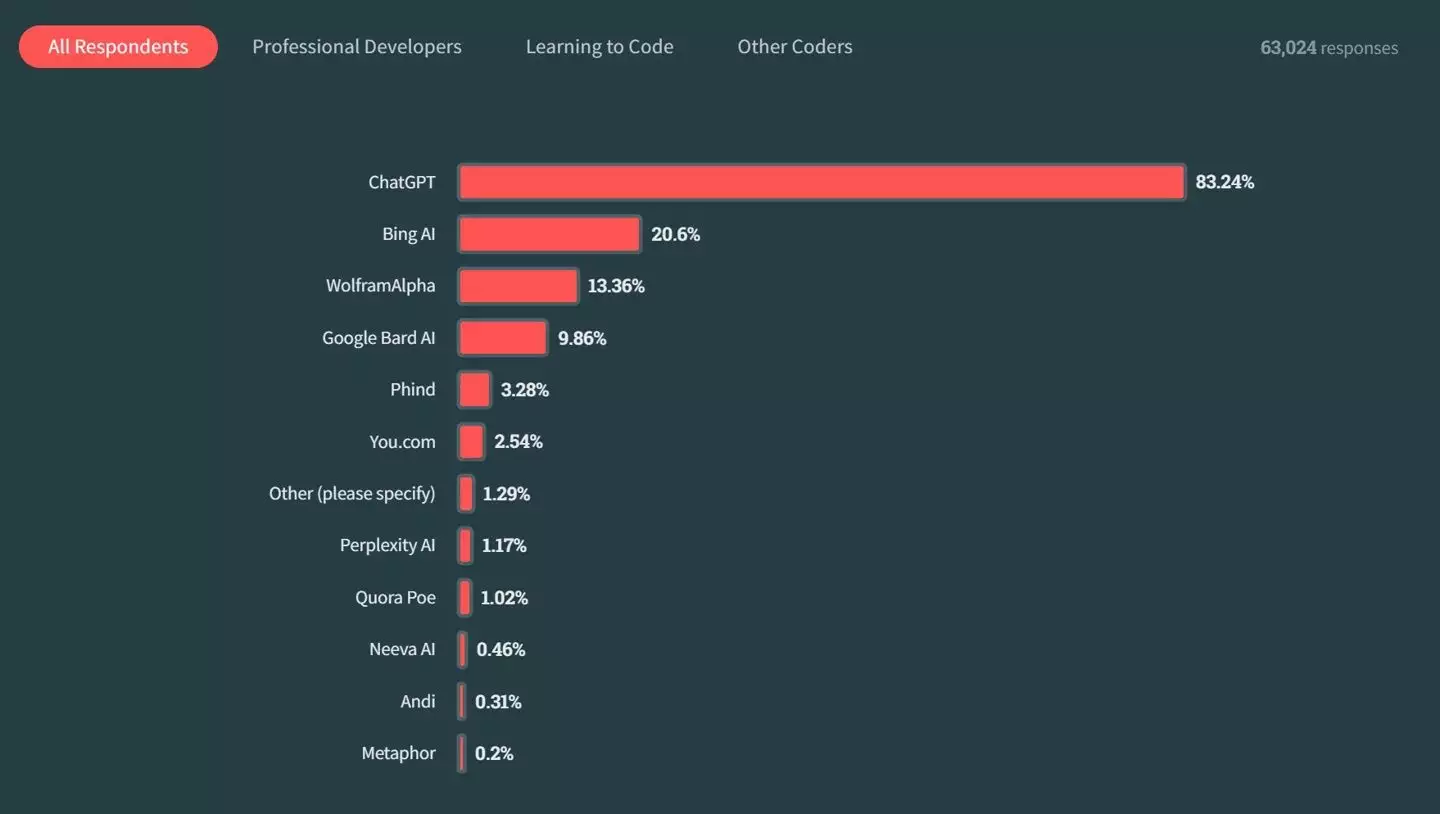Click the 1.29% value

pos(506,494)
